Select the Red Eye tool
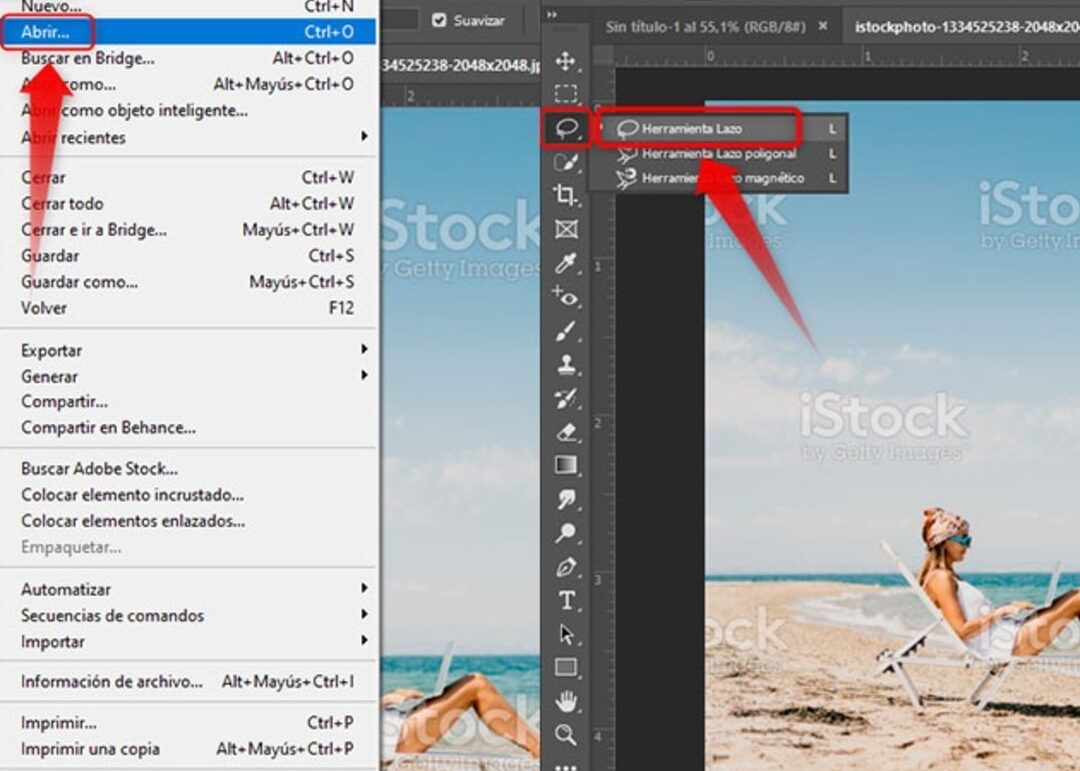 click(565, 297)
